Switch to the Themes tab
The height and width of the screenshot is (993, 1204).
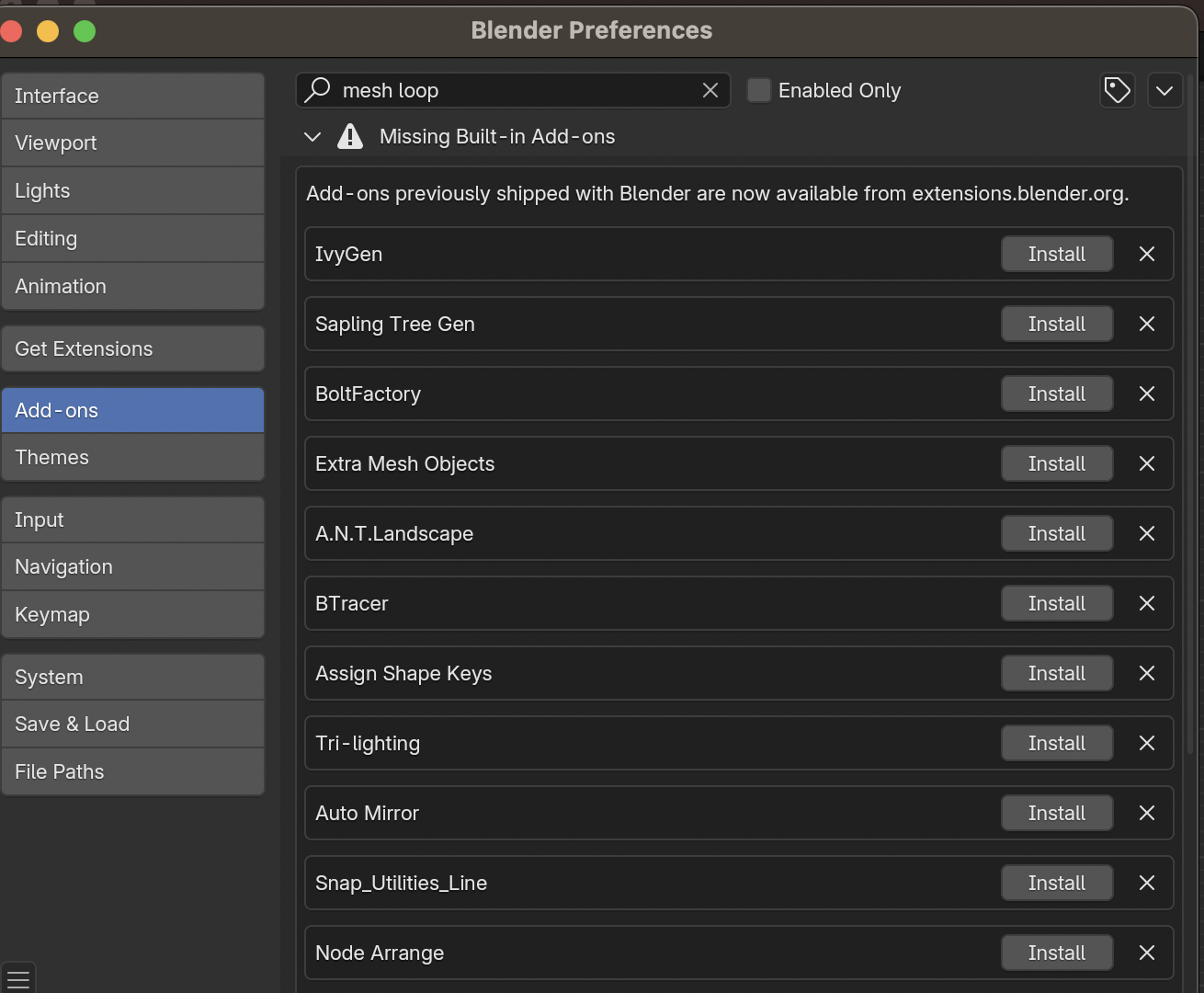(x=132, y=457)
